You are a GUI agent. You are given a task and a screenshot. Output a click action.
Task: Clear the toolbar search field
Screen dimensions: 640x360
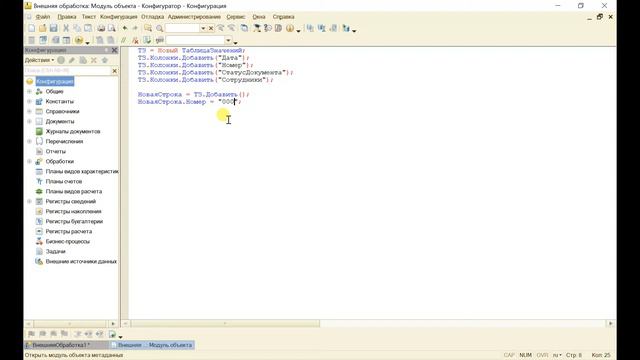click(211, 28)
